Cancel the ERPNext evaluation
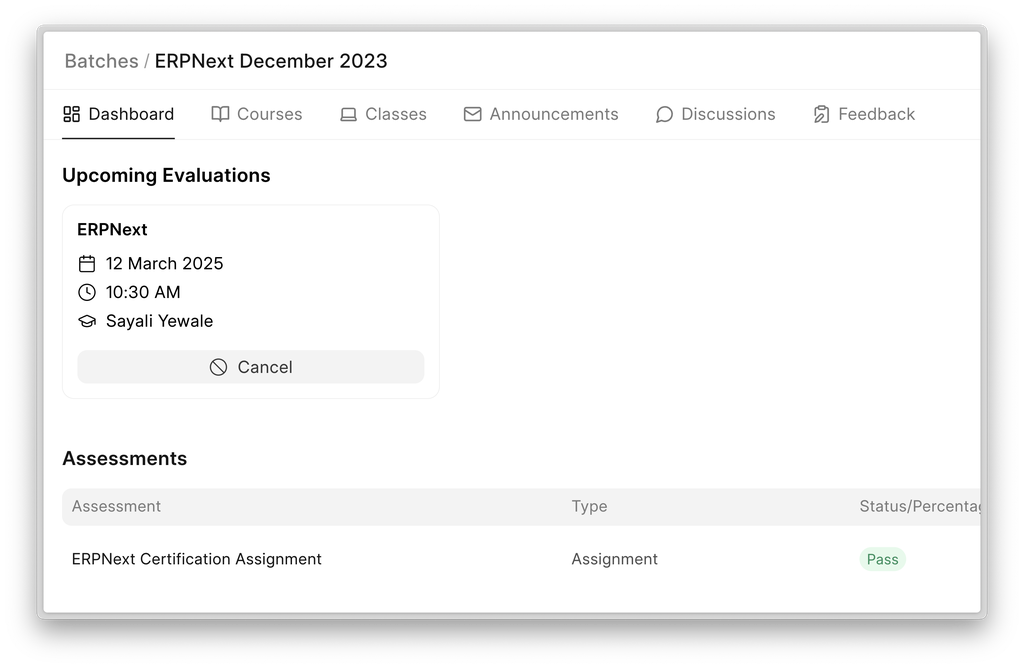This screenshot has width=1024, height=668. 251,367
